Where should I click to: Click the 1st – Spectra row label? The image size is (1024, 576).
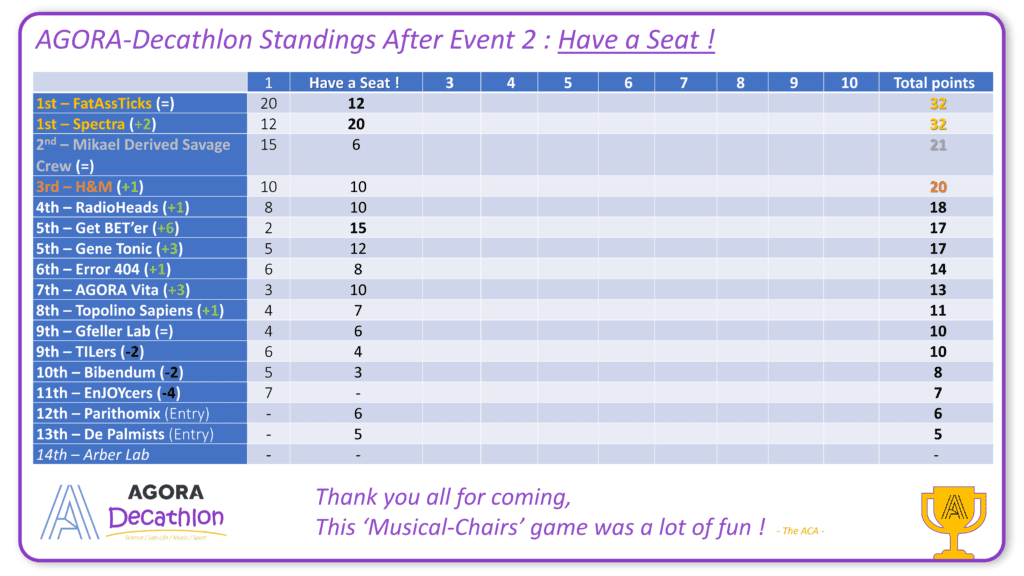click(x=140, y=124)
